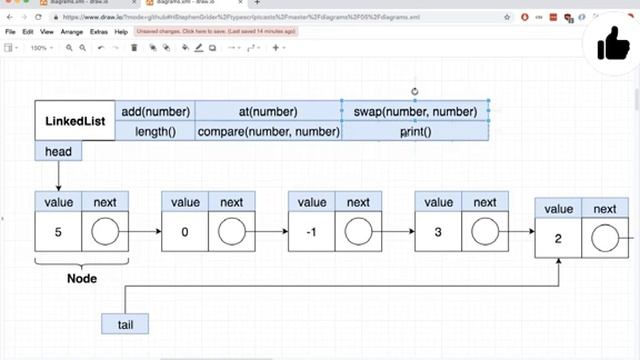640x360 pixels.
Task: Open the Edit menu
Action: (28, 31)
